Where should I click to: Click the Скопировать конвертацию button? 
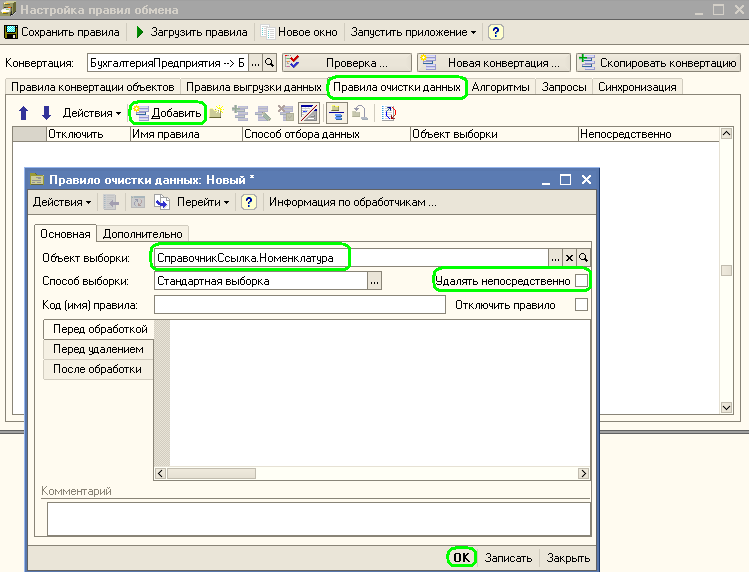point(658,63)
